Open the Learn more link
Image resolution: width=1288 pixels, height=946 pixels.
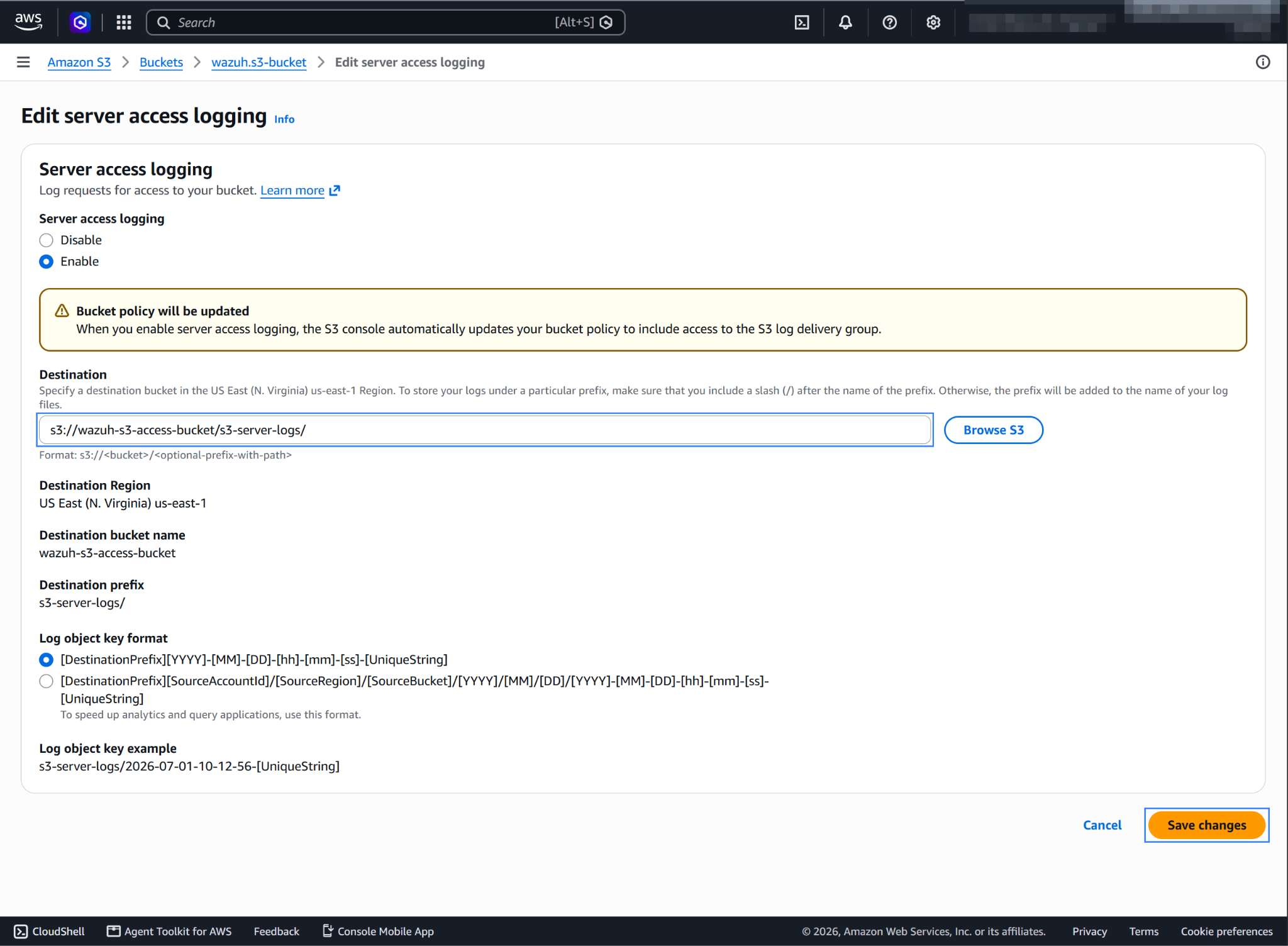292,191
